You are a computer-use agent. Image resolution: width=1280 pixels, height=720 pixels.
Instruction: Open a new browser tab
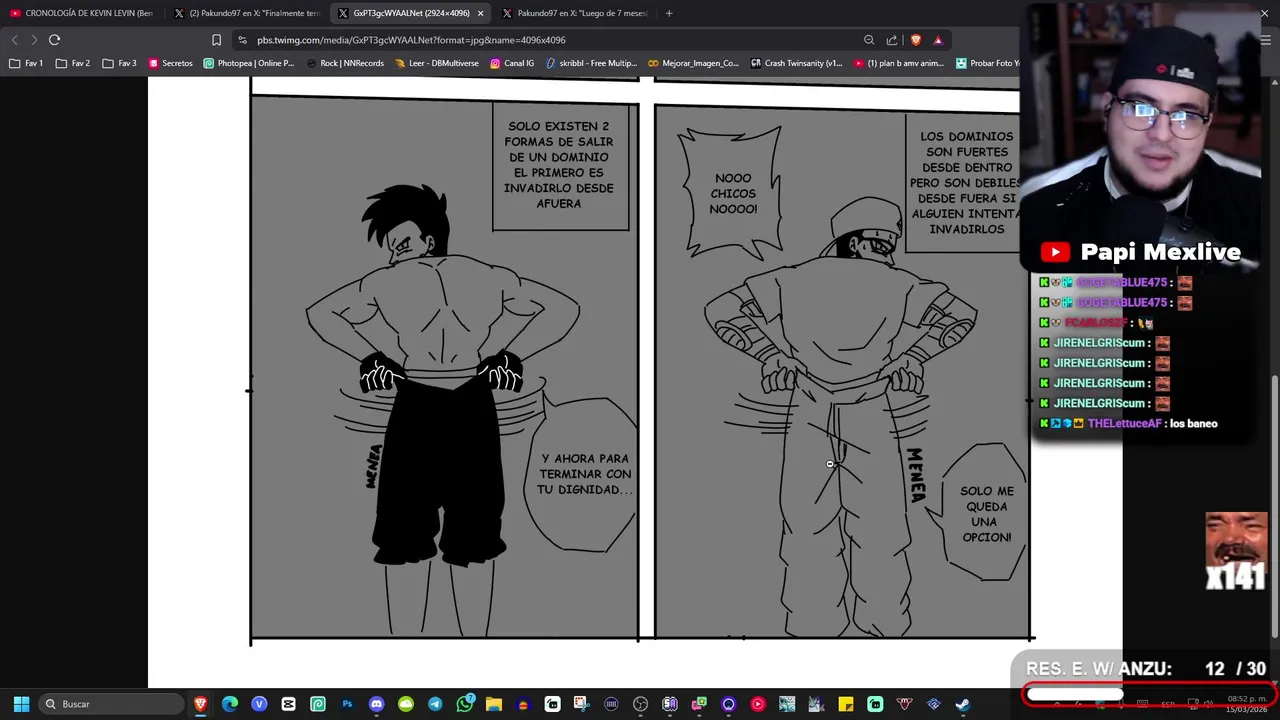click(x=669, y=13)
